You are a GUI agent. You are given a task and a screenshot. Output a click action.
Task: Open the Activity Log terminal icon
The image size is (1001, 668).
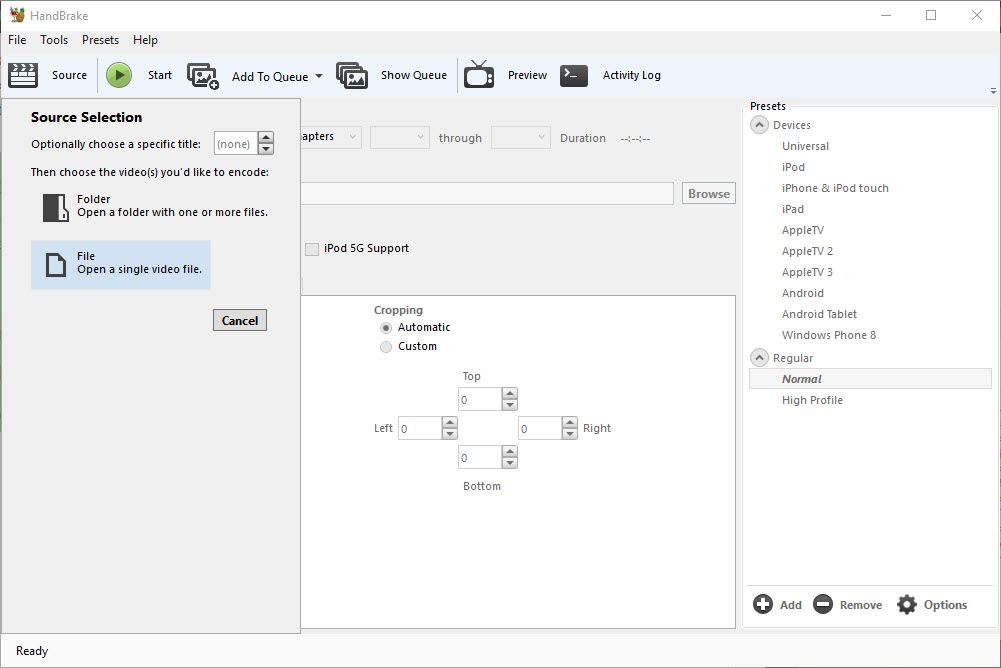click(x=574, y=75)
